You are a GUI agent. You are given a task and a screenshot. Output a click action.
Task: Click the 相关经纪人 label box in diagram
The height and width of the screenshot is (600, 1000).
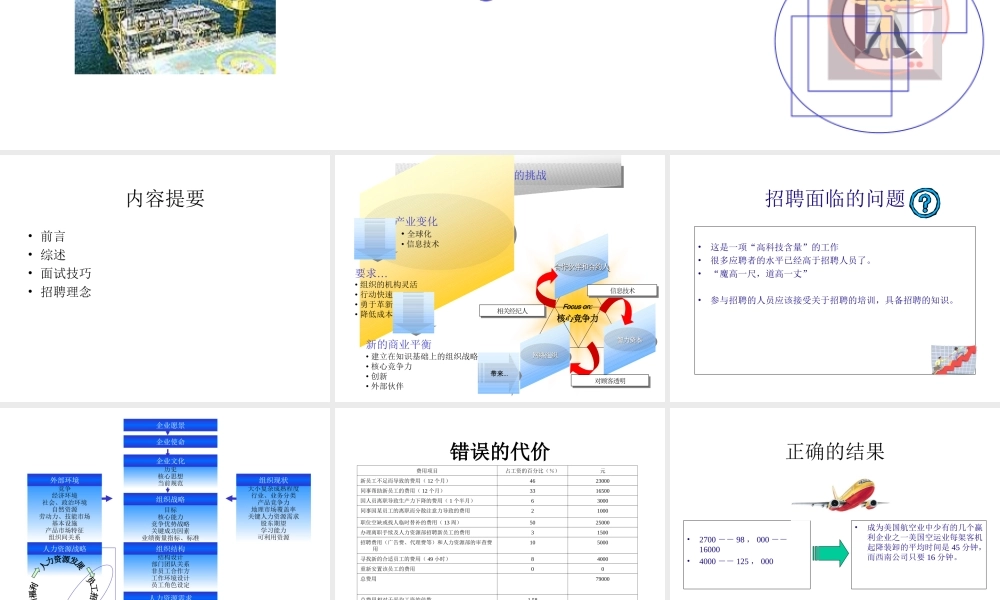[512, 311]
